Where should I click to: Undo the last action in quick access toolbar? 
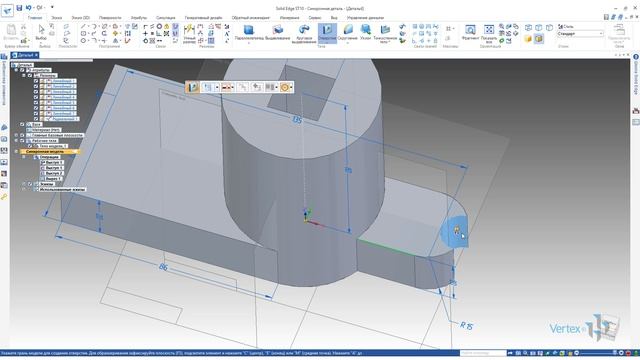point(29,7)
